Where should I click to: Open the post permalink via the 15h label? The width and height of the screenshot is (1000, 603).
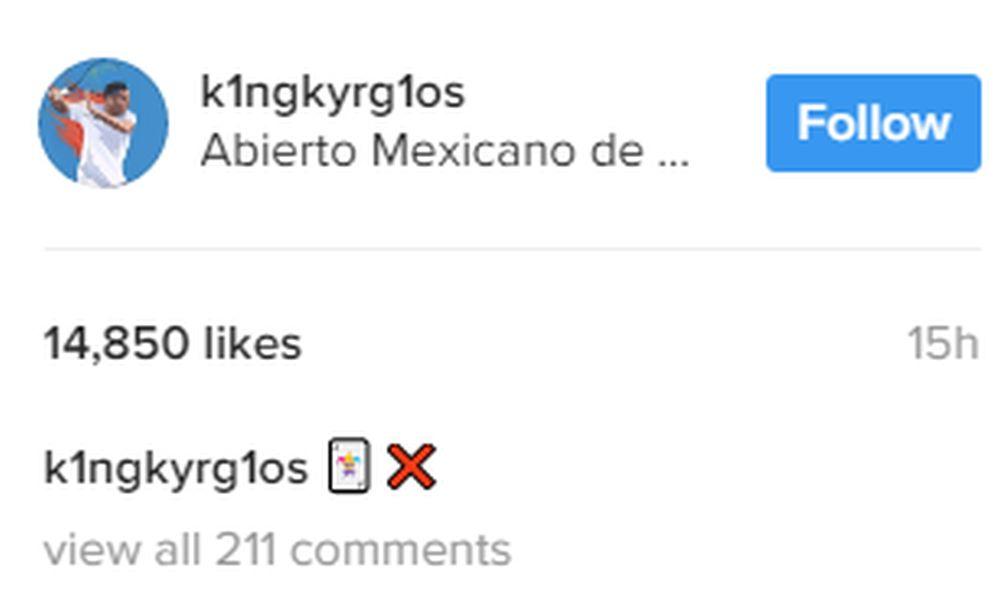943,344
